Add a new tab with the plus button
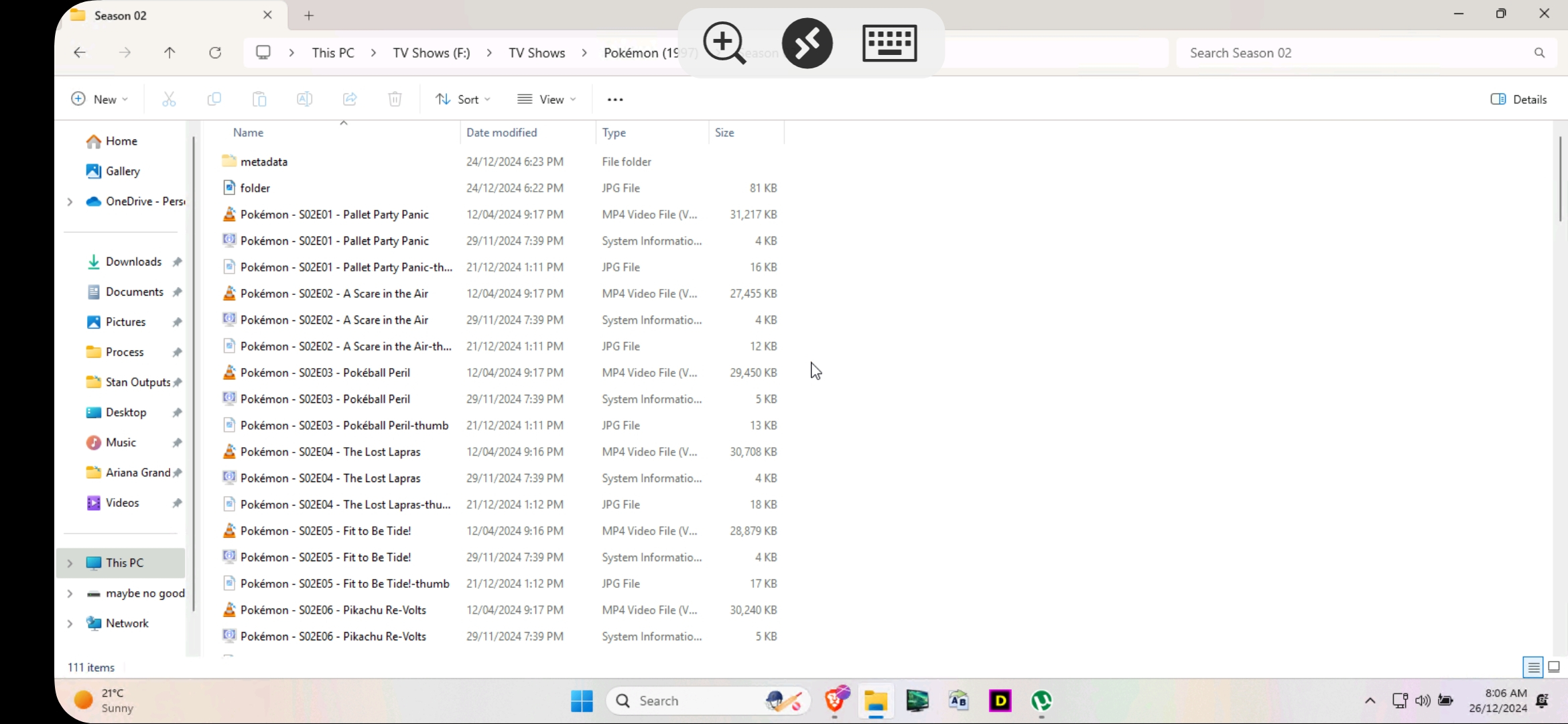 tap(309, 15)
